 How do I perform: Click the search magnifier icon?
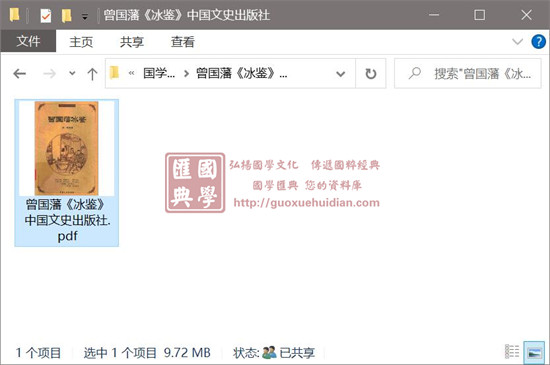click(x=415, y=73)
